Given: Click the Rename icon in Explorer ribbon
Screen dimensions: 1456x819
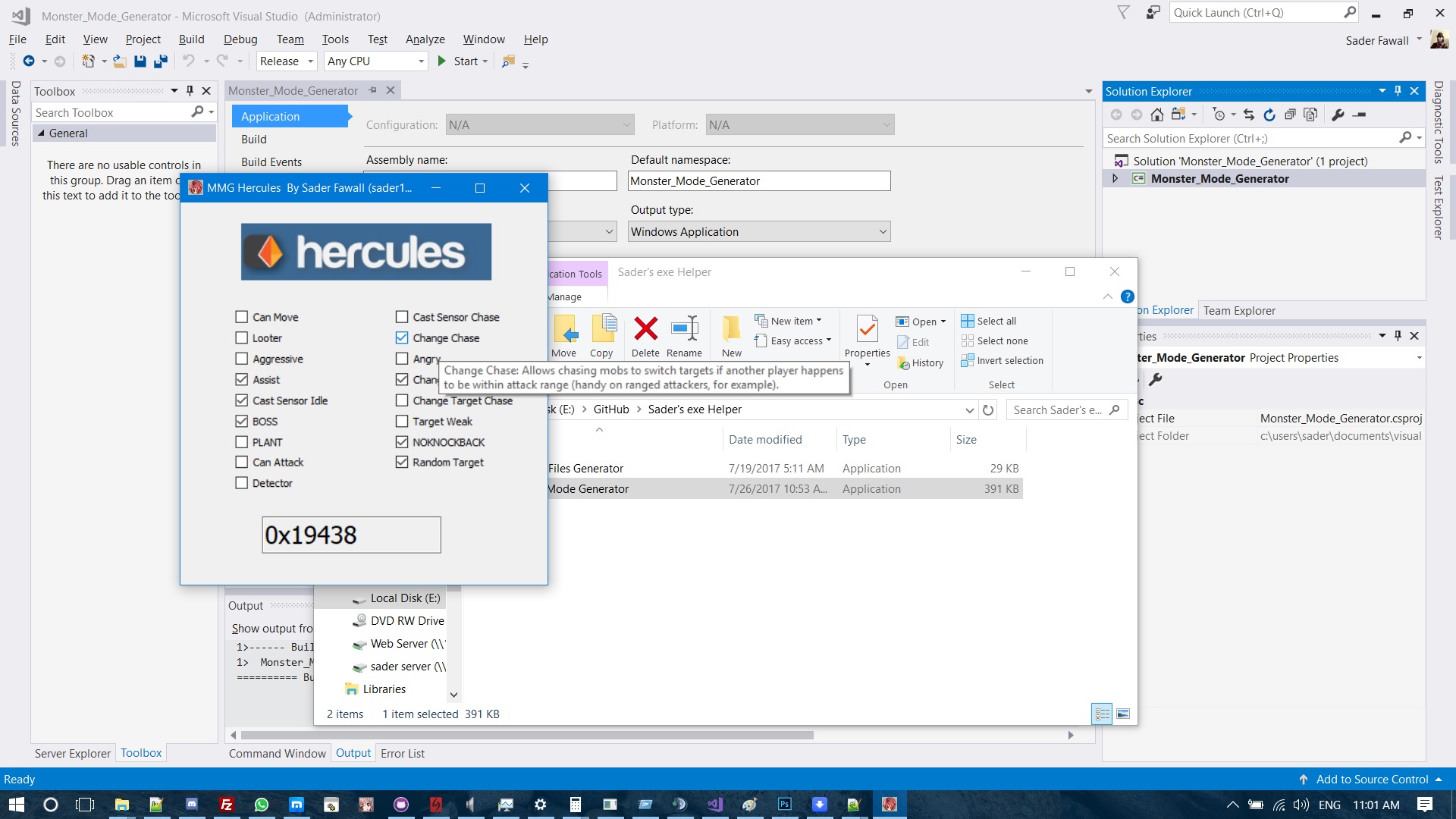Looking at the screenshot, I should click(x=684, y=328).
